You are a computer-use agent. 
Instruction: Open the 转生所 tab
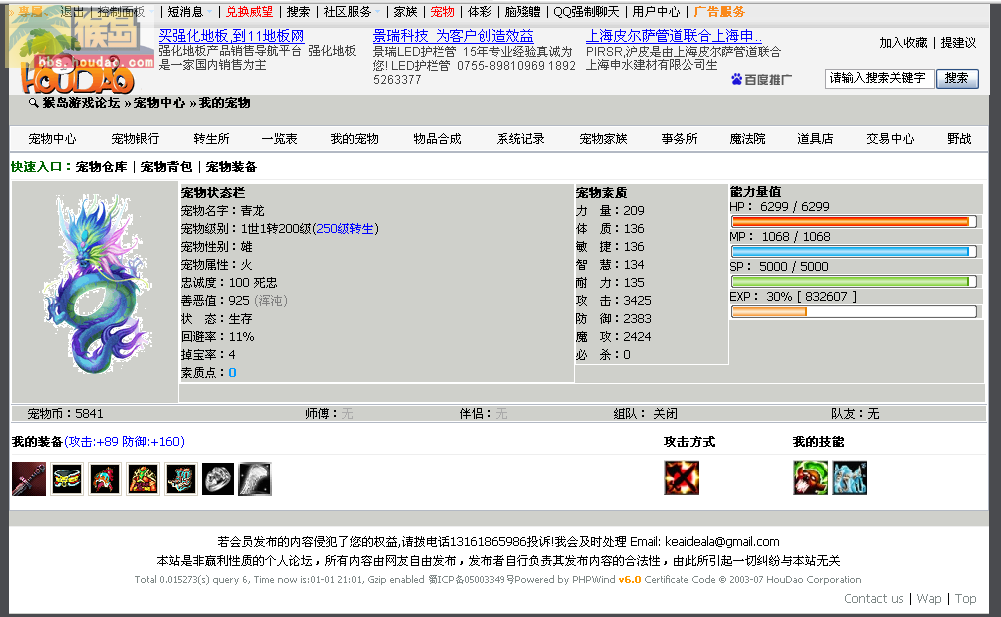click(x=211, y=139)
